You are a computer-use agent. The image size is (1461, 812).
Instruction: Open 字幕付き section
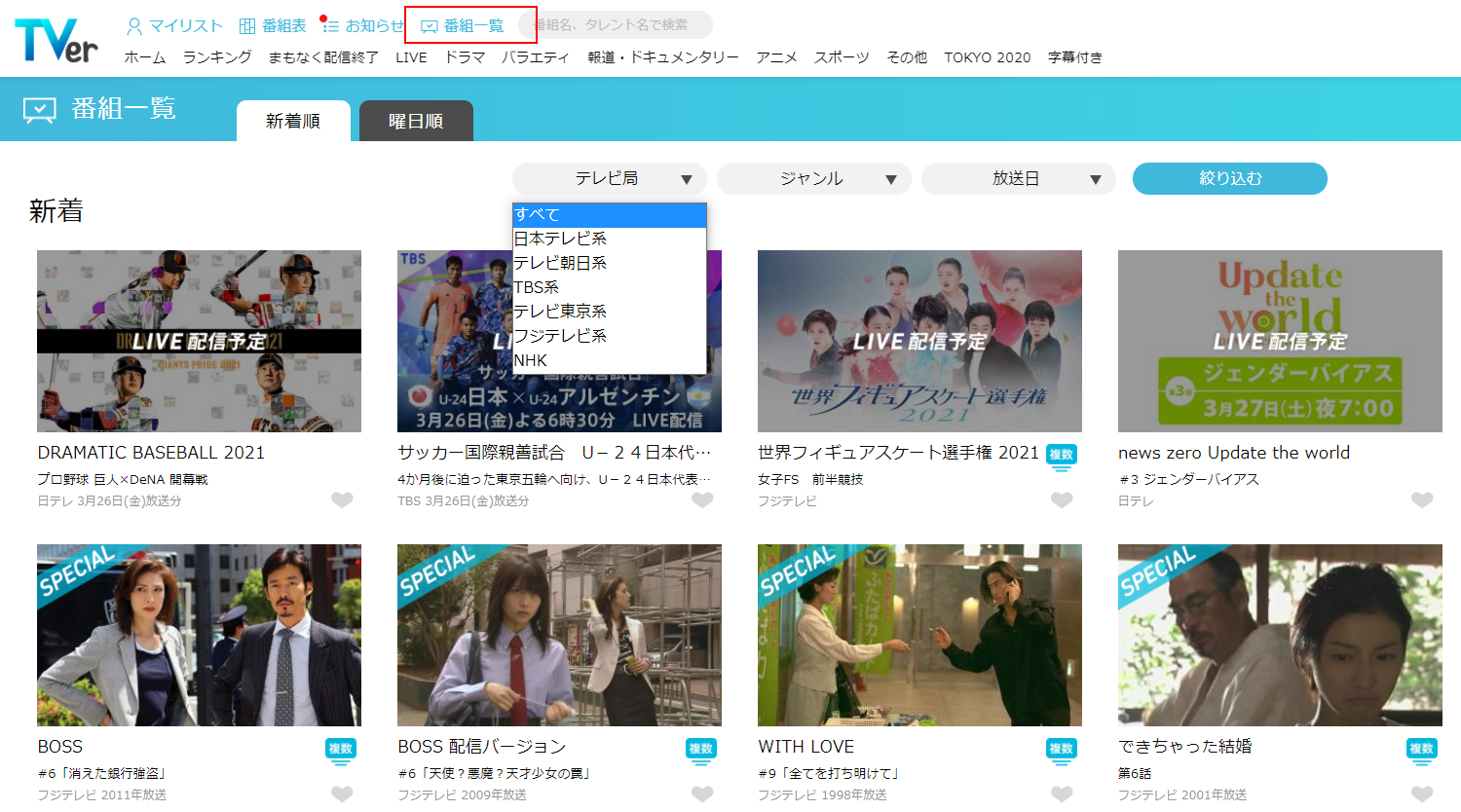(1075, 57)
